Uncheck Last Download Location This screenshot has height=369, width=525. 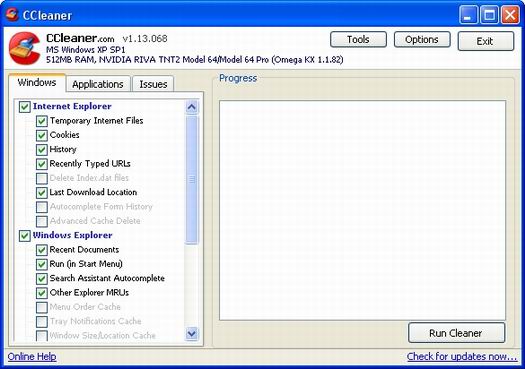point(42,193)
